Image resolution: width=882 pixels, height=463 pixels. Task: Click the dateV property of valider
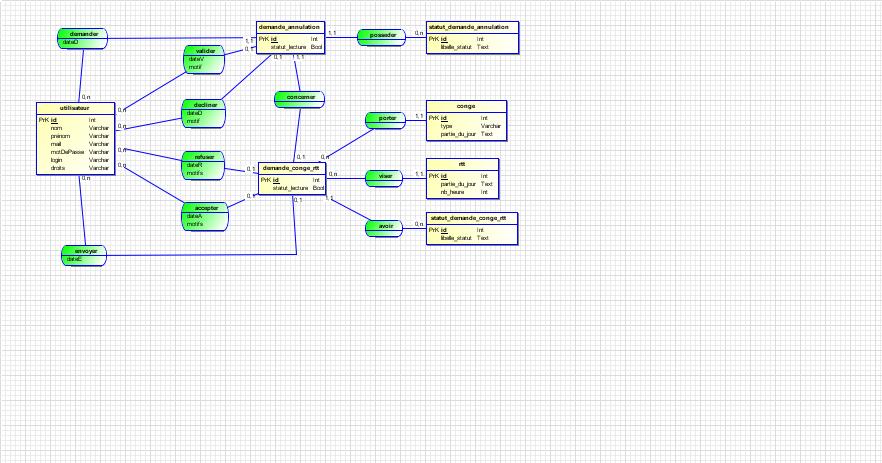tap(196, 59)
